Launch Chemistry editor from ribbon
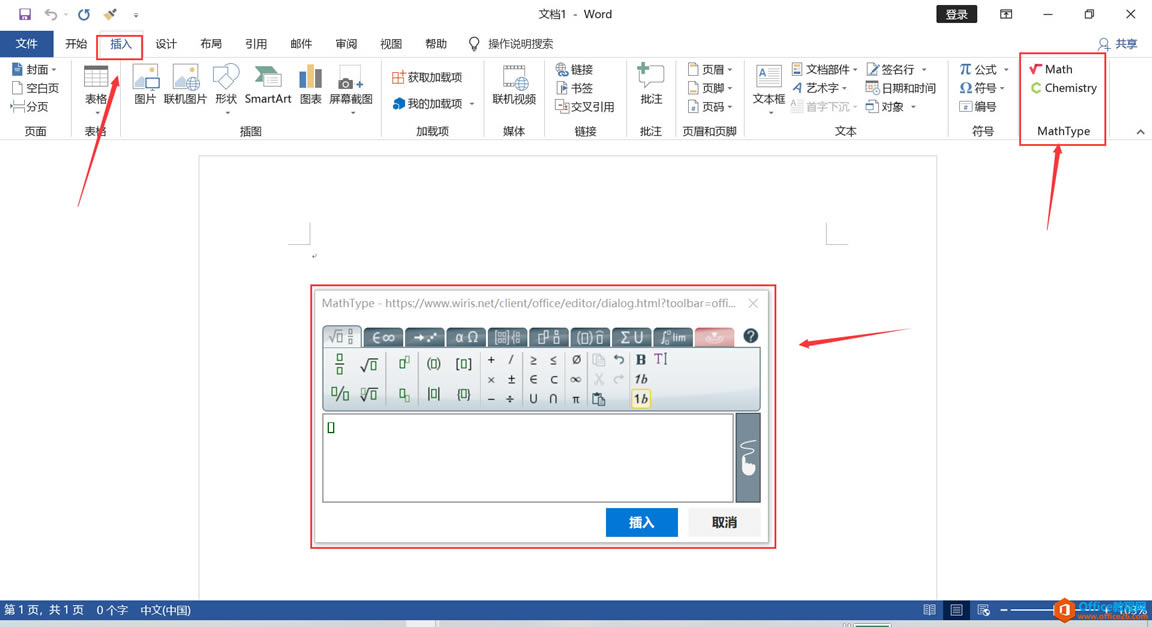 click(x=1063, y=88)
